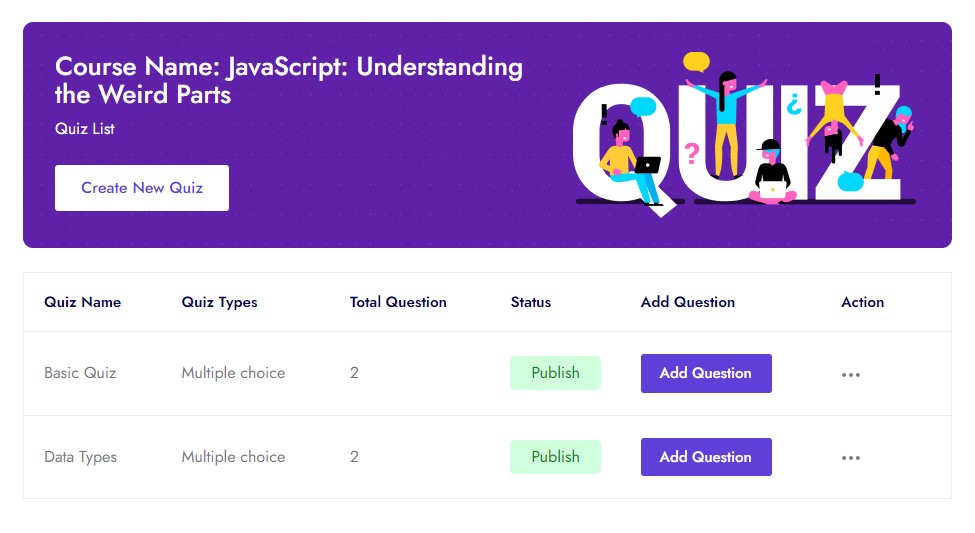
Task: Click the Create New Quiz button
Action: coord(142,188)
